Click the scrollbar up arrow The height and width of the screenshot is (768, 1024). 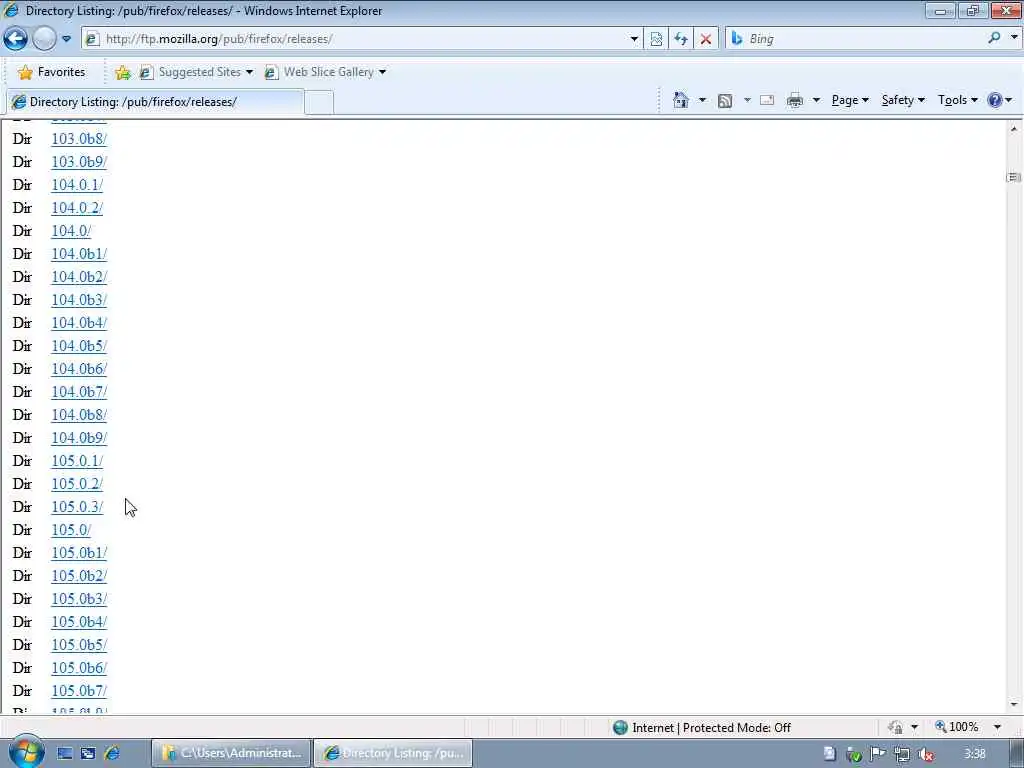tap(1014, 129)
